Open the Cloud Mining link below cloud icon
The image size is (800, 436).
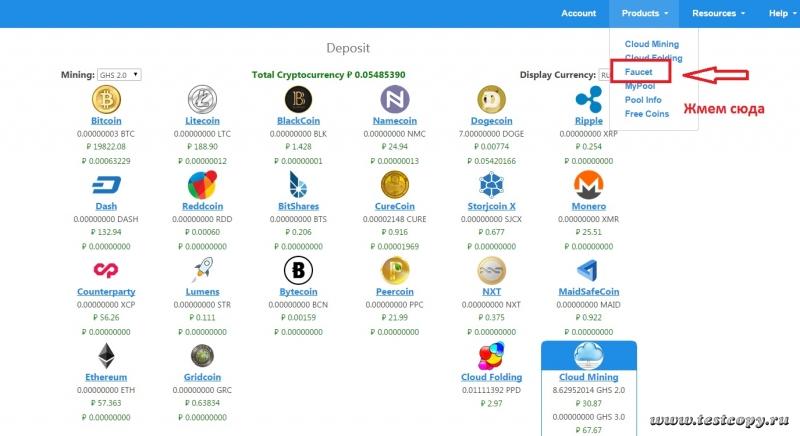click(x=588, y=377)
